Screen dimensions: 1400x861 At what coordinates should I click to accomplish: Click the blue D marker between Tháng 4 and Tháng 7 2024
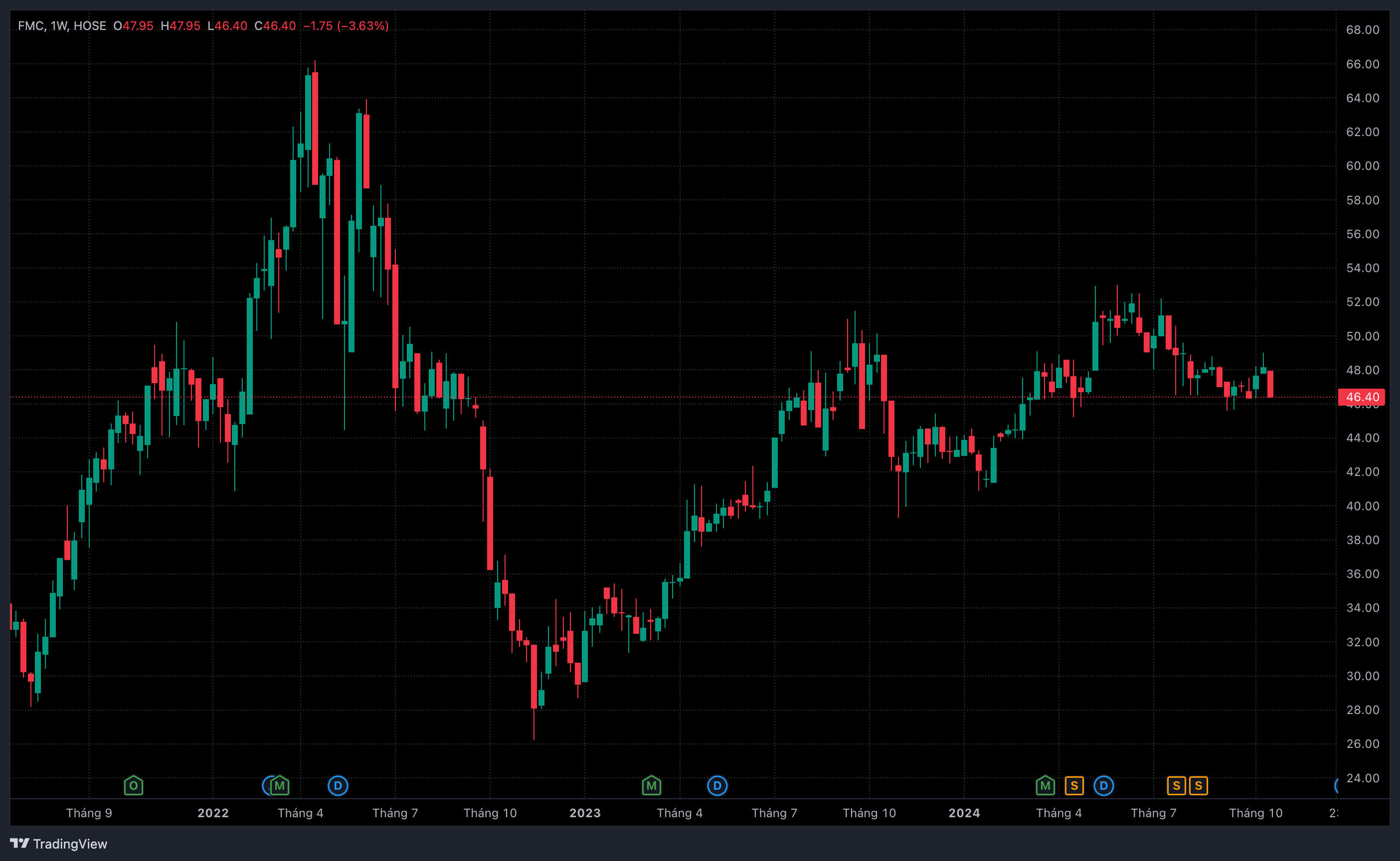tap(1104, 786)
